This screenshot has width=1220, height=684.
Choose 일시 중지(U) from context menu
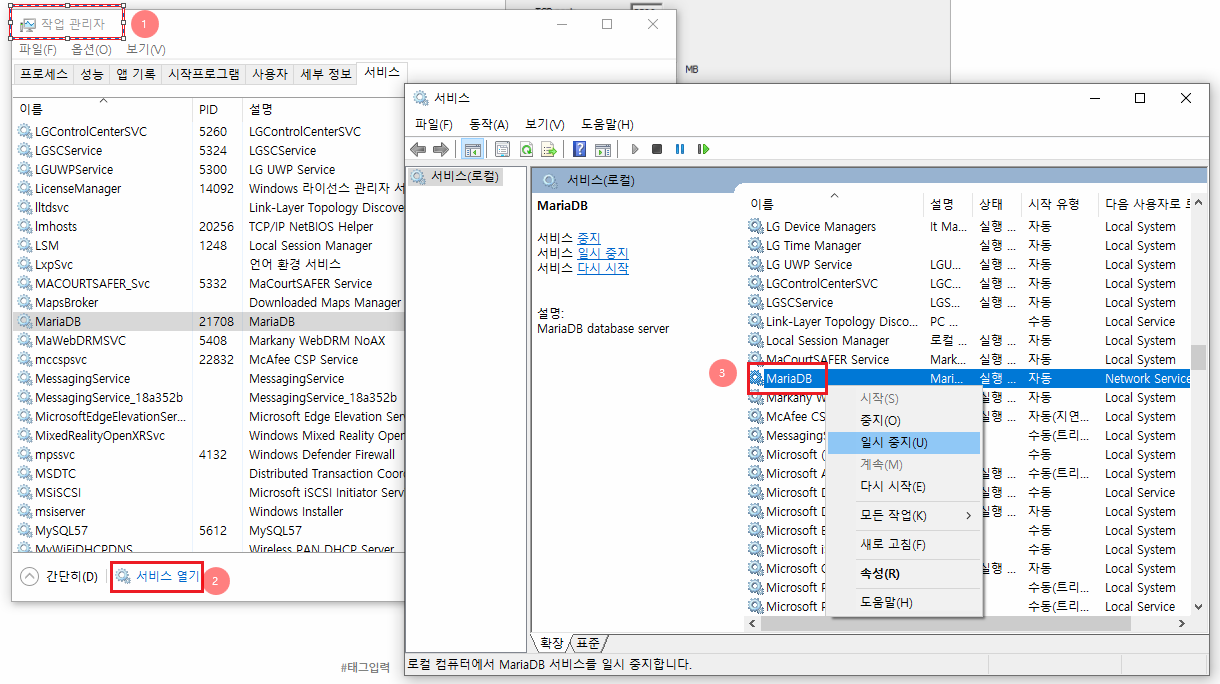[x=904, y=442]
